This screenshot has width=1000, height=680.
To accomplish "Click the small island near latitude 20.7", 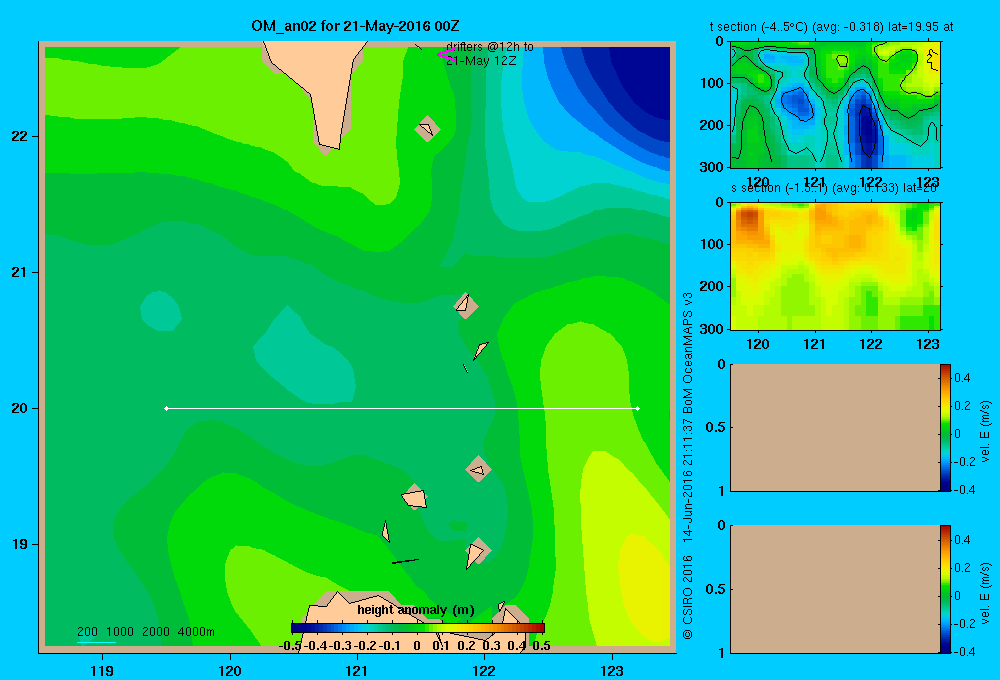I will coord(466,306).
